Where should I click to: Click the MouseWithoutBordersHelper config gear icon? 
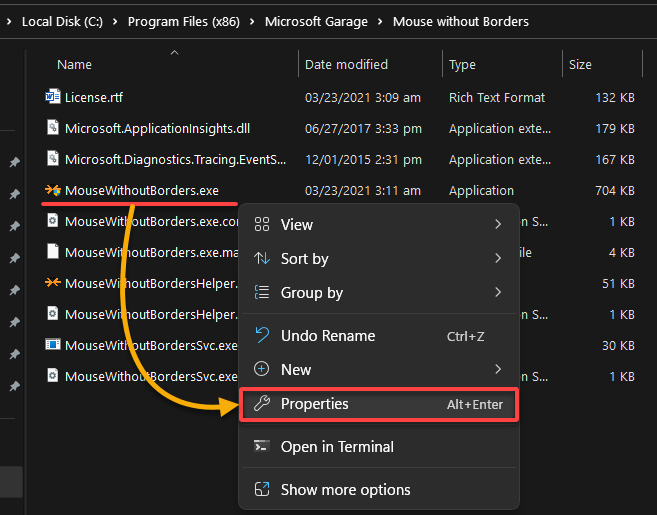pos(53,314)
